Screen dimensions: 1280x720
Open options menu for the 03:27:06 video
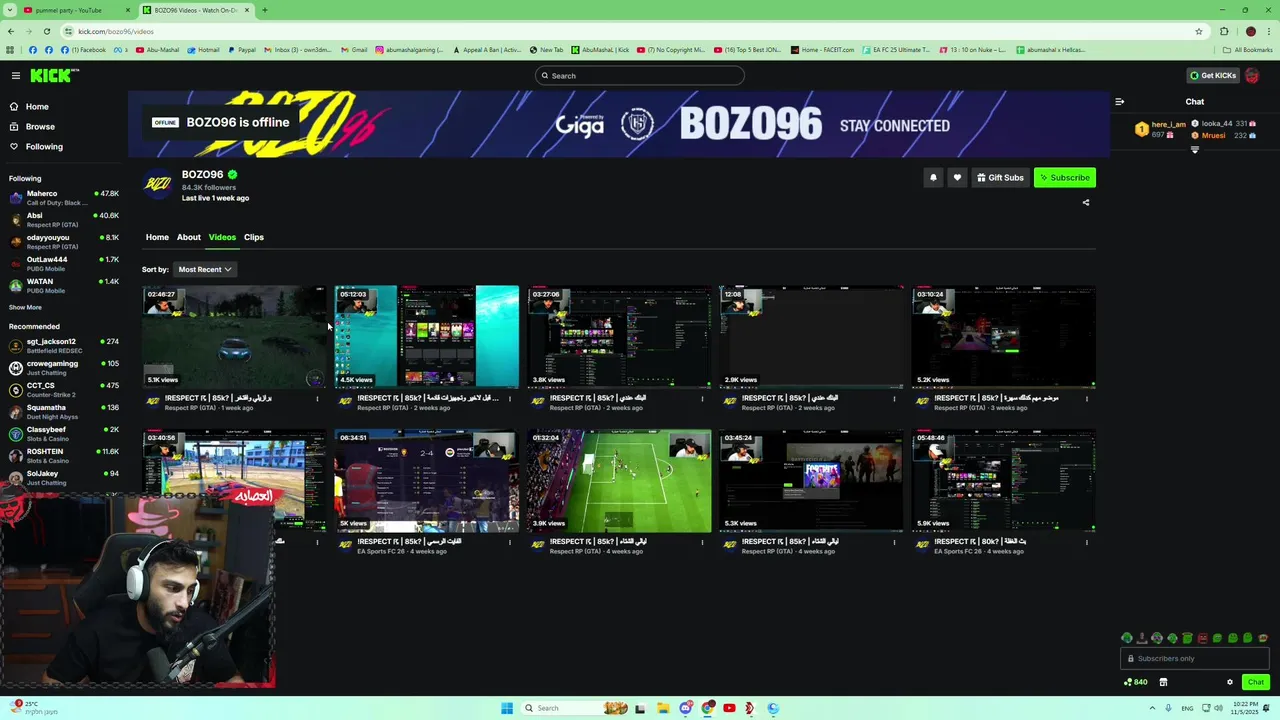[x=702, y=399]
